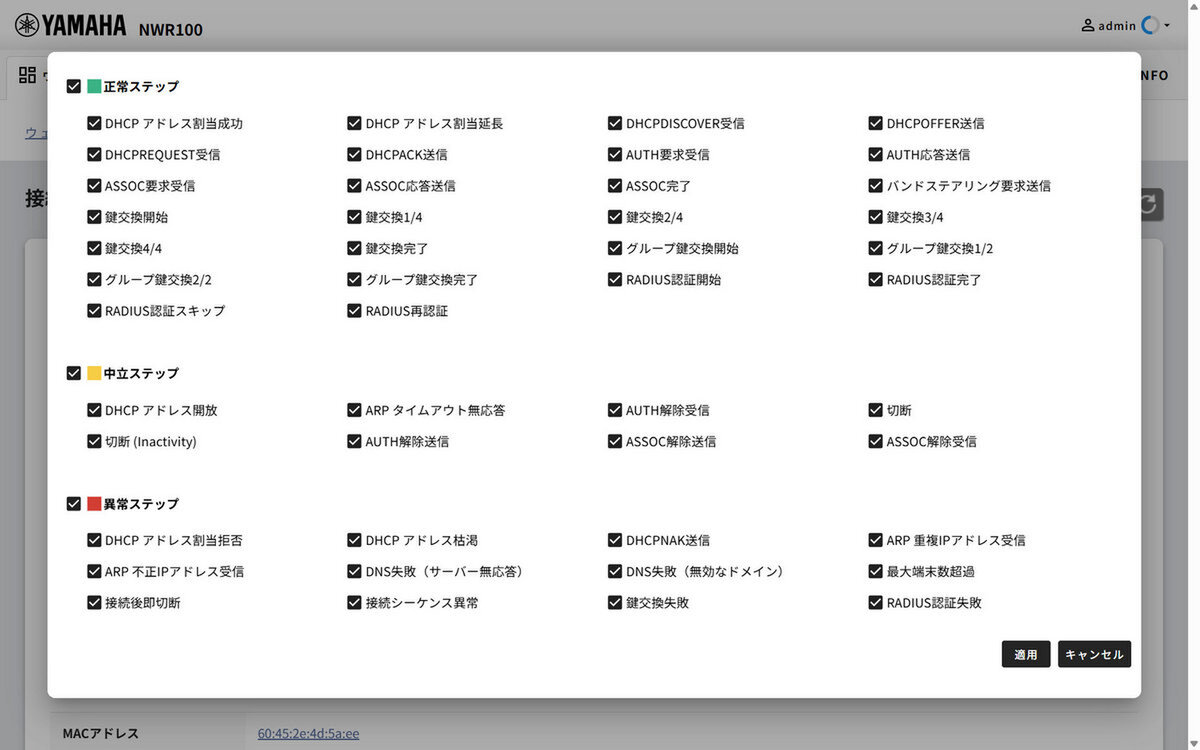1200x750 pixels.
Task: Uncheck ASSOC解除受信
Action: pyautogui.click(x=876, y=441)
